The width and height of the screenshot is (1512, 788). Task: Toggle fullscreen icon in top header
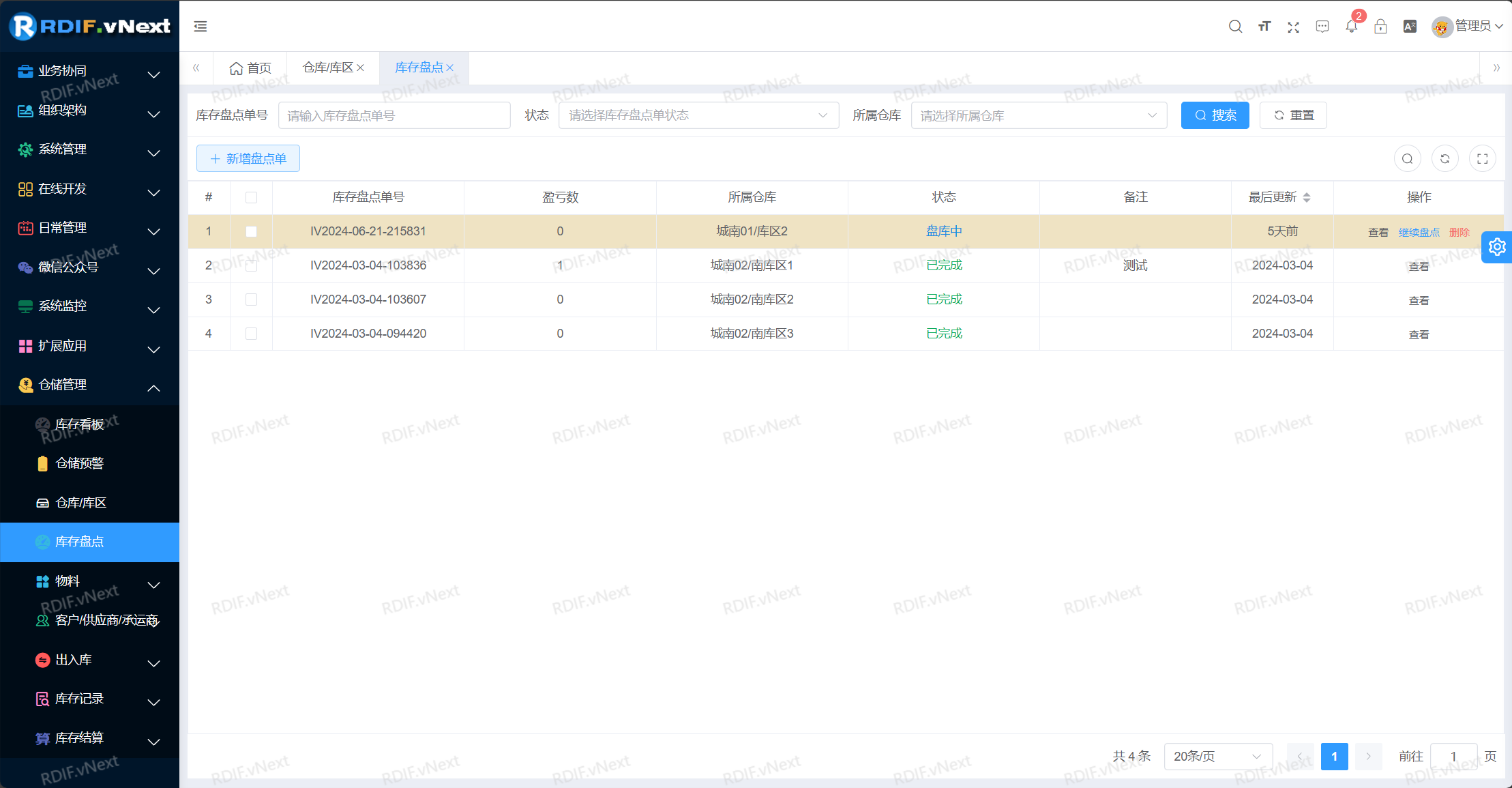pyautogui.click(x=1293, y=27)
